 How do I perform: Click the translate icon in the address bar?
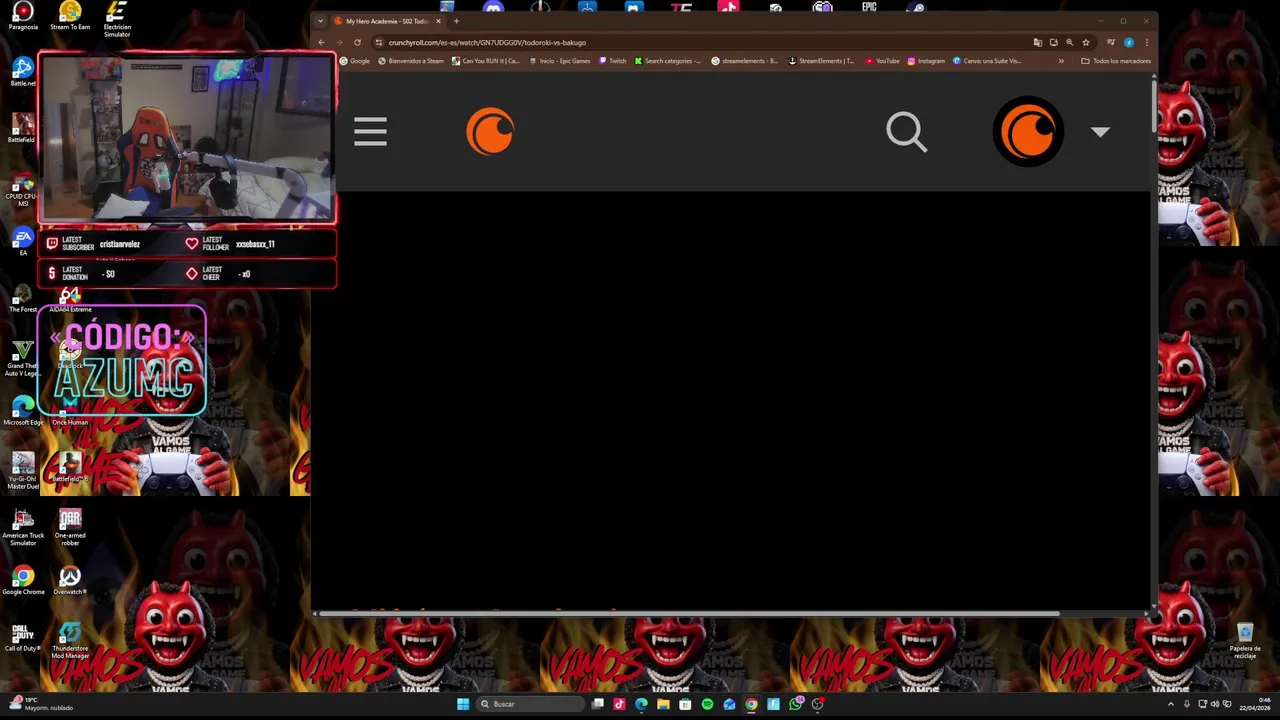[1038, 42]
